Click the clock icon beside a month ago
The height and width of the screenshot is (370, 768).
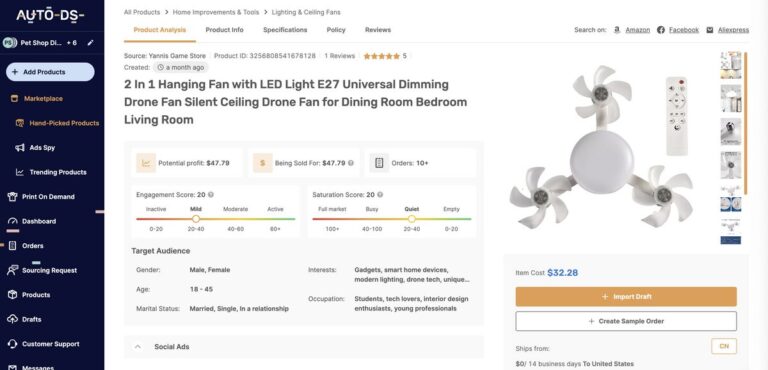[161, 68]
